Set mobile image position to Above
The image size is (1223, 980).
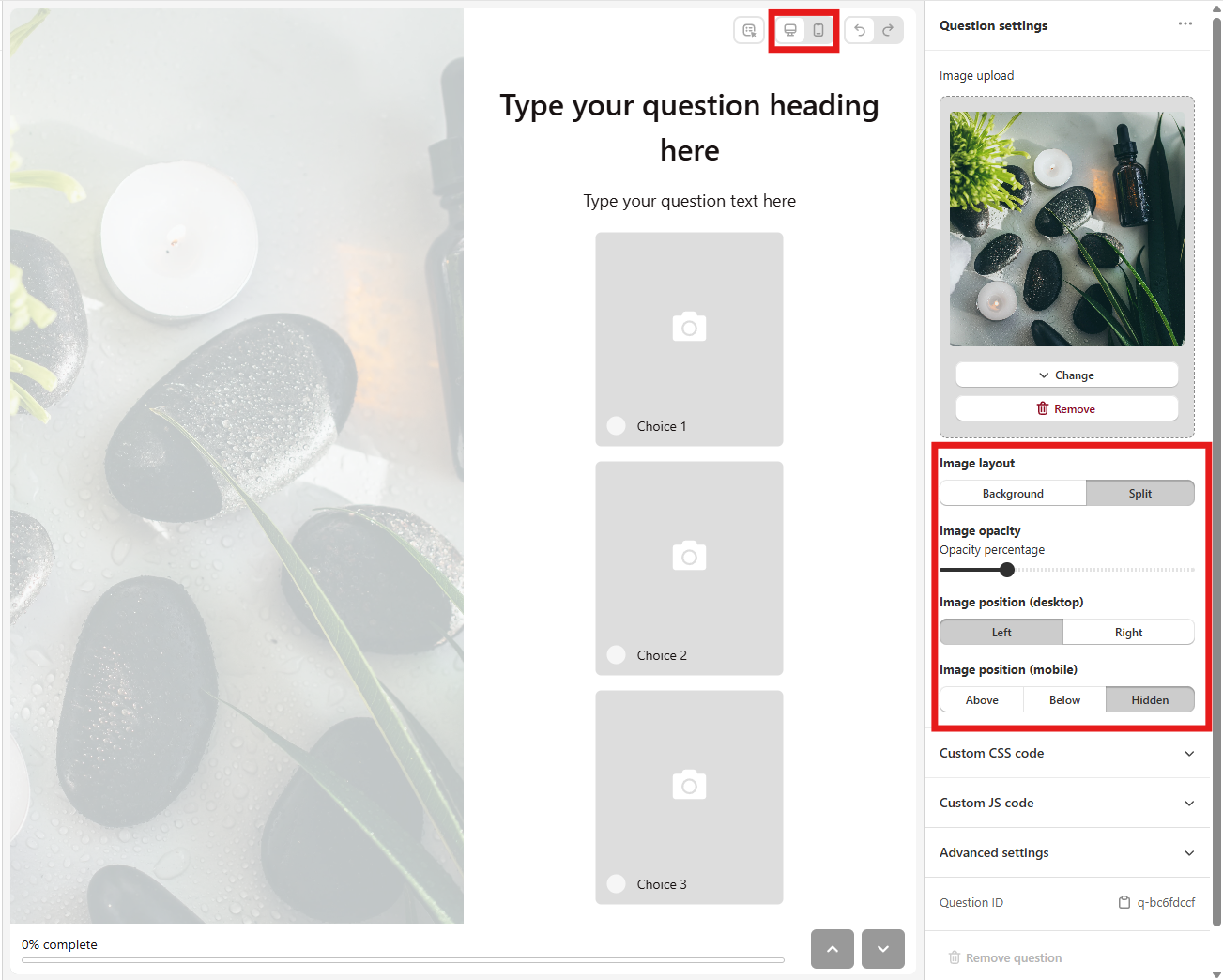982,699
